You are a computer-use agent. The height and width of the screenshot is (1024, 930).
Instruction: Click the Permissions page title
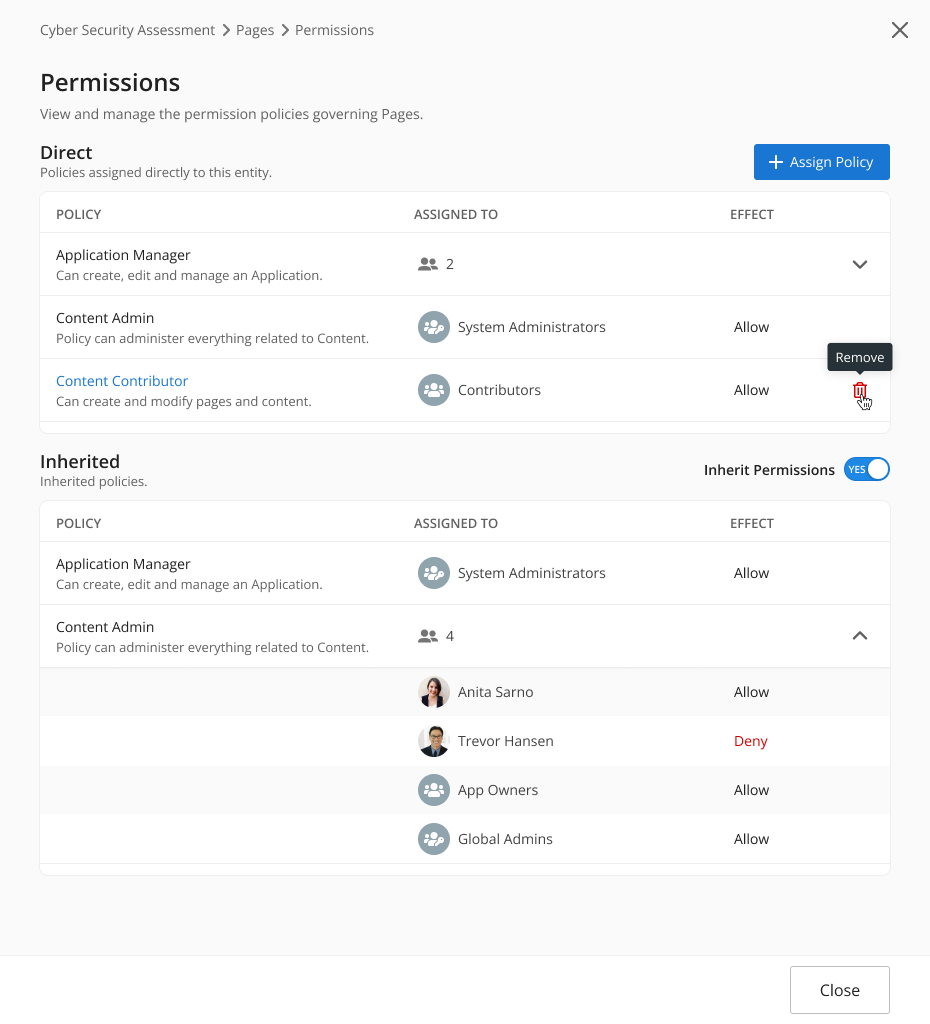(110, 83)
